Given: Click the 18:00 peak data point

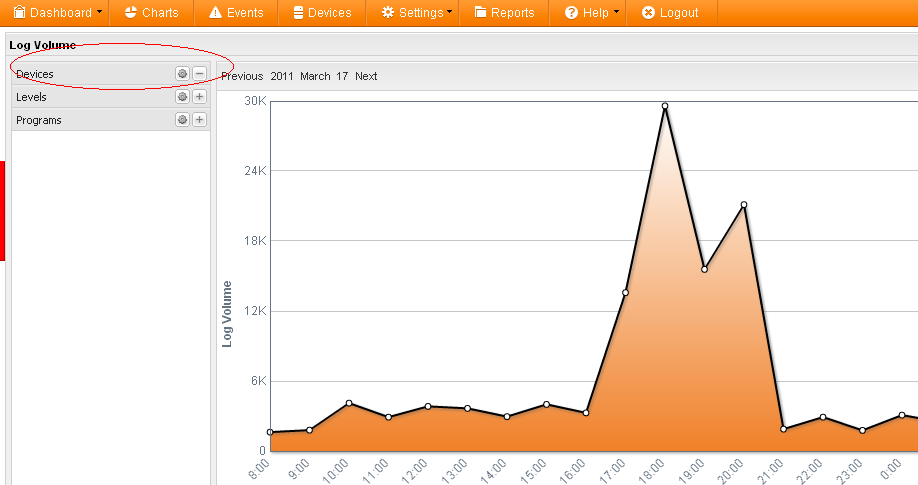Looking at the screenshot, I should 664,106.
